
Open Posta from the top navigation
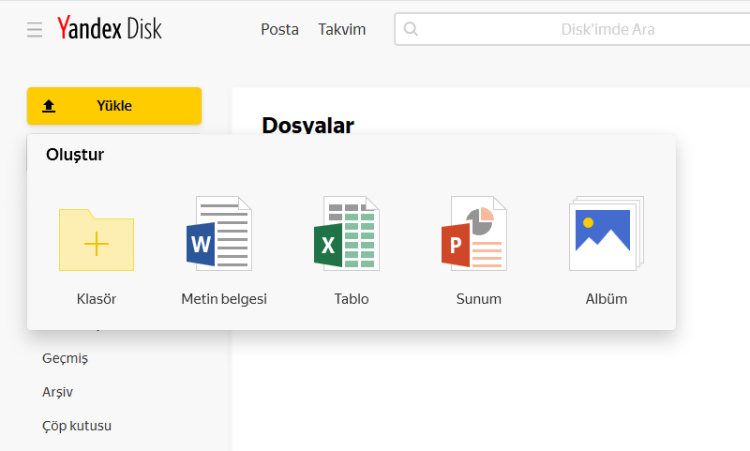pos(280,30)
